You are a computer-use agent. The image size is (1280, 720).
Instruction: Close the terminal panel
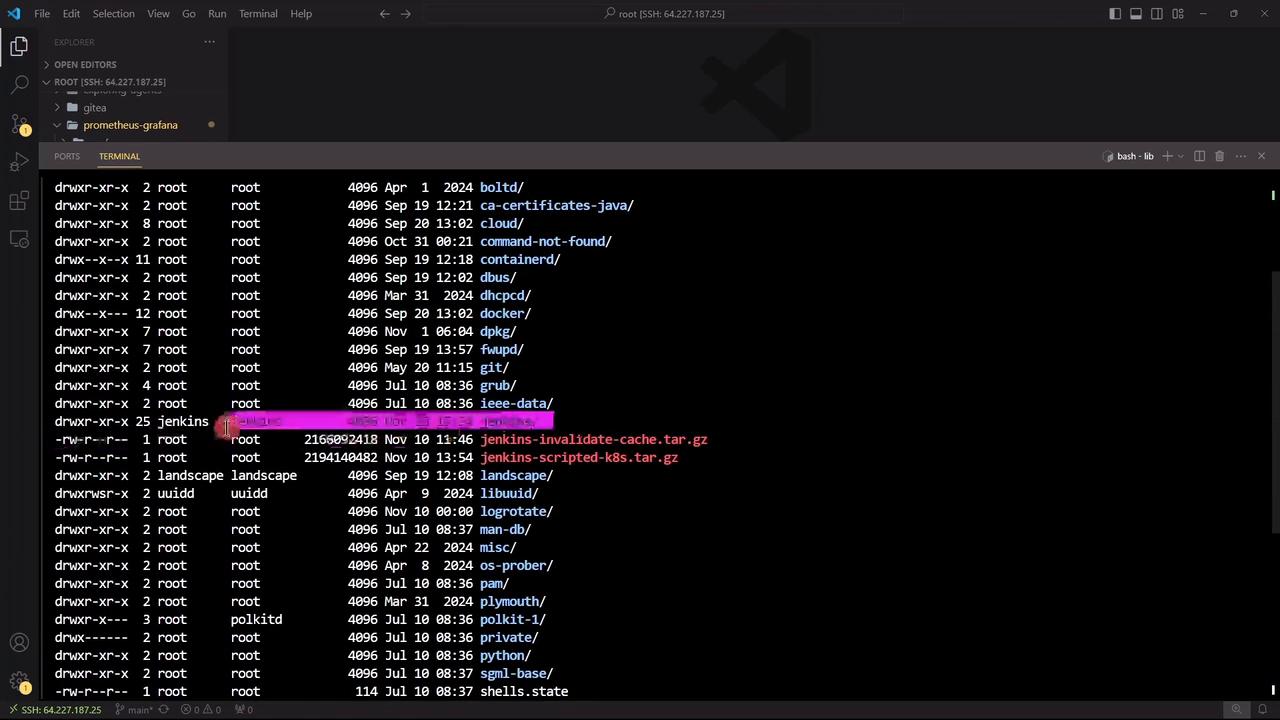point(1261,156)
